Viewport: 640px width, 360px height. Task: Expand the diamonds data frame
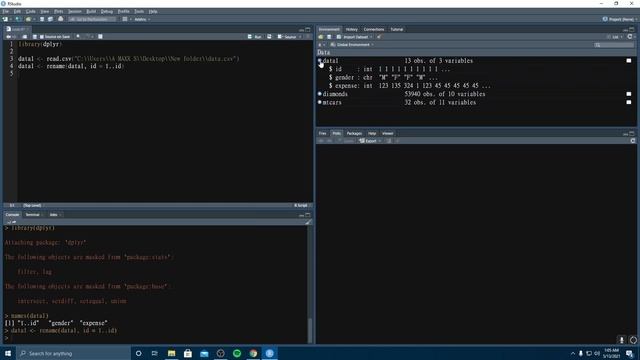[x=320, y=94]
